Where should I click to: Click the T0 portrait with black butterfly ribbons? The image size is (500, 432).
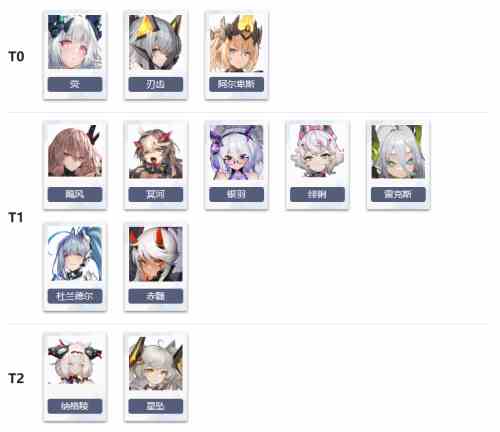coord(75,42)
